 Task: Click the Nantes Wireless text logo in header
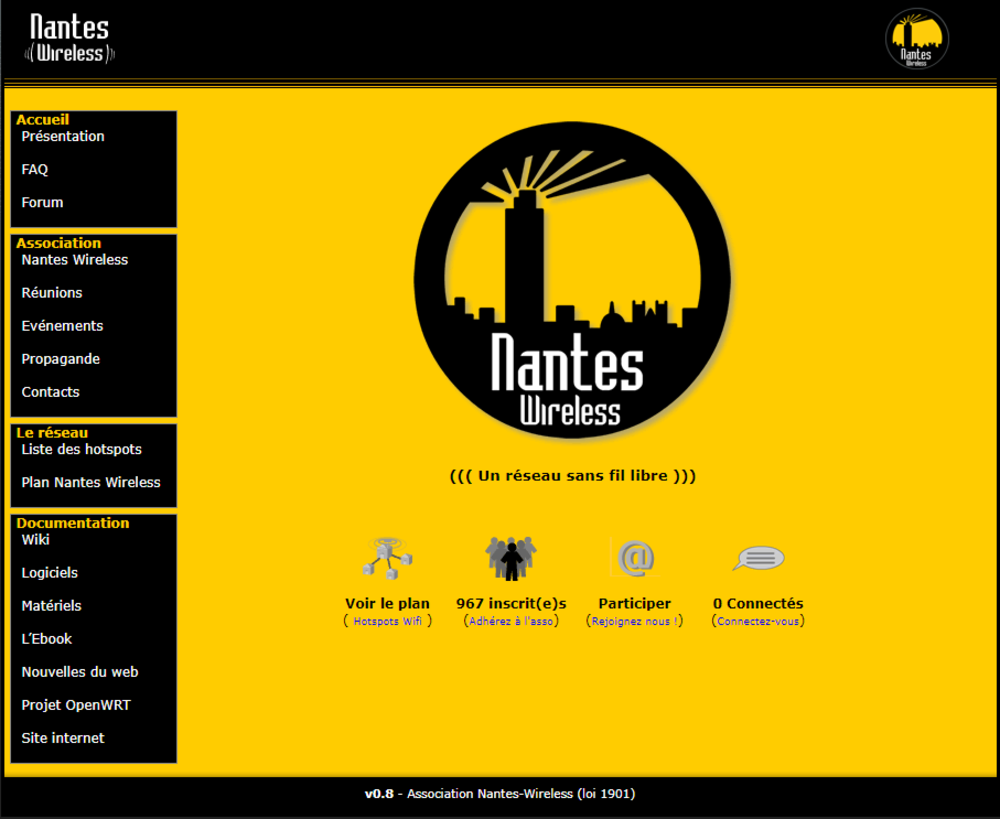70,38
